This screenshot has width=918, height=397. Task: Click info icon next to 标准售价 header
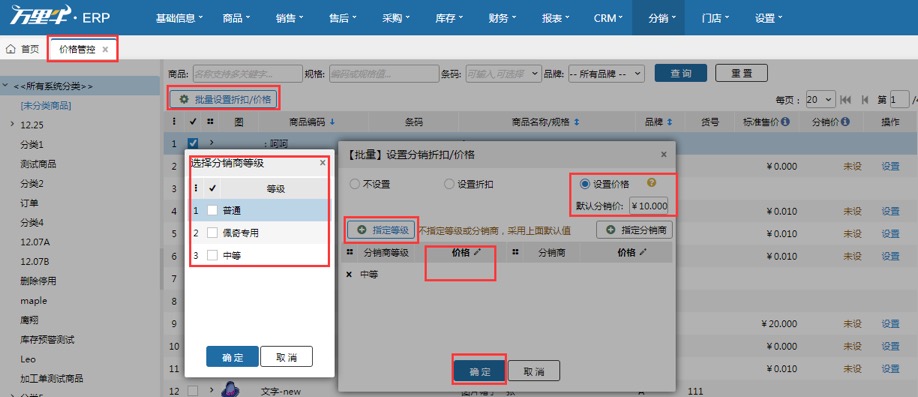pyautogui.click(x=785, y=122)
